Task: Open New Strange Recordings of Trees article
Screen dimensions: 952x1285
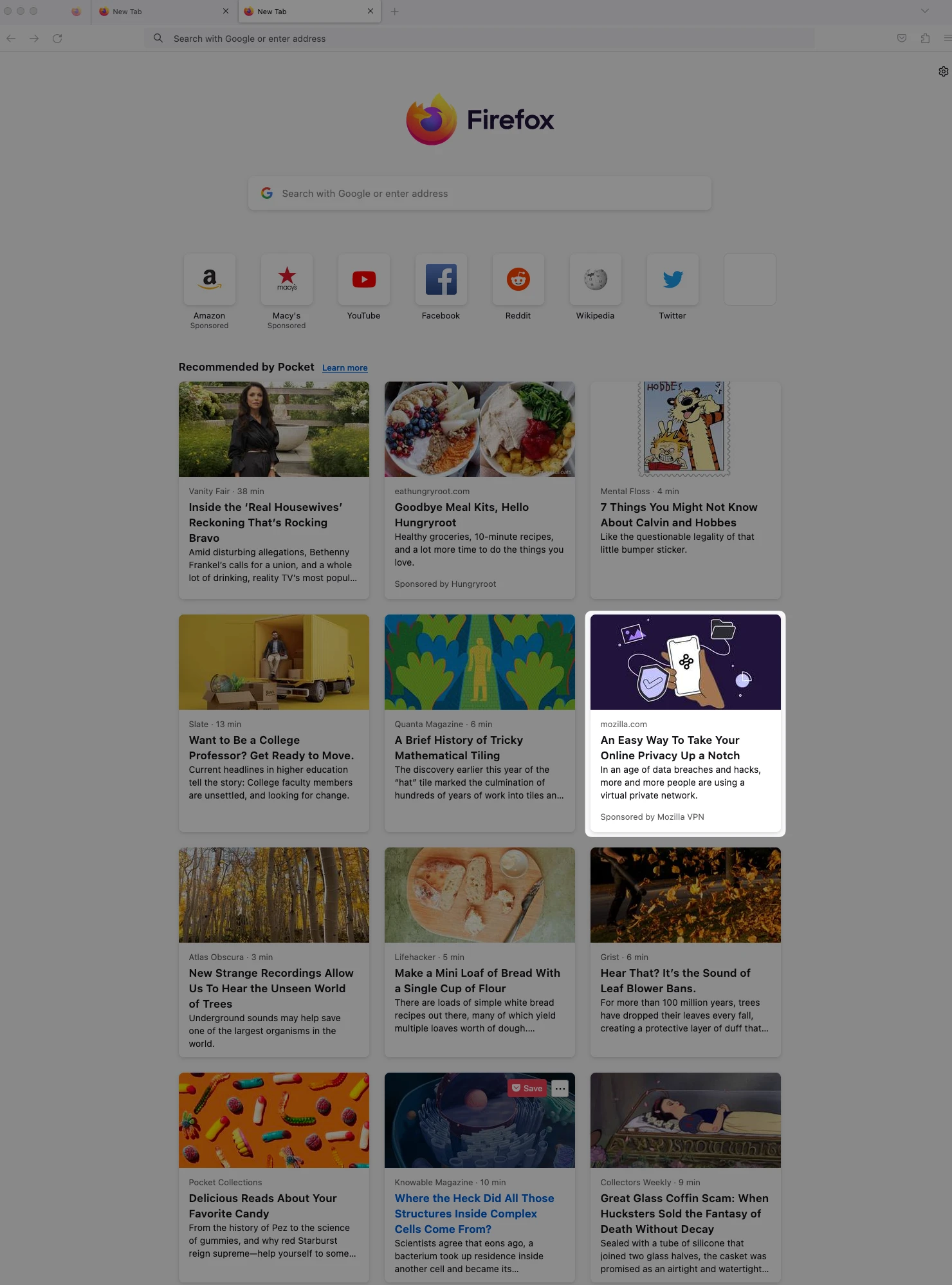Action: 271,988
